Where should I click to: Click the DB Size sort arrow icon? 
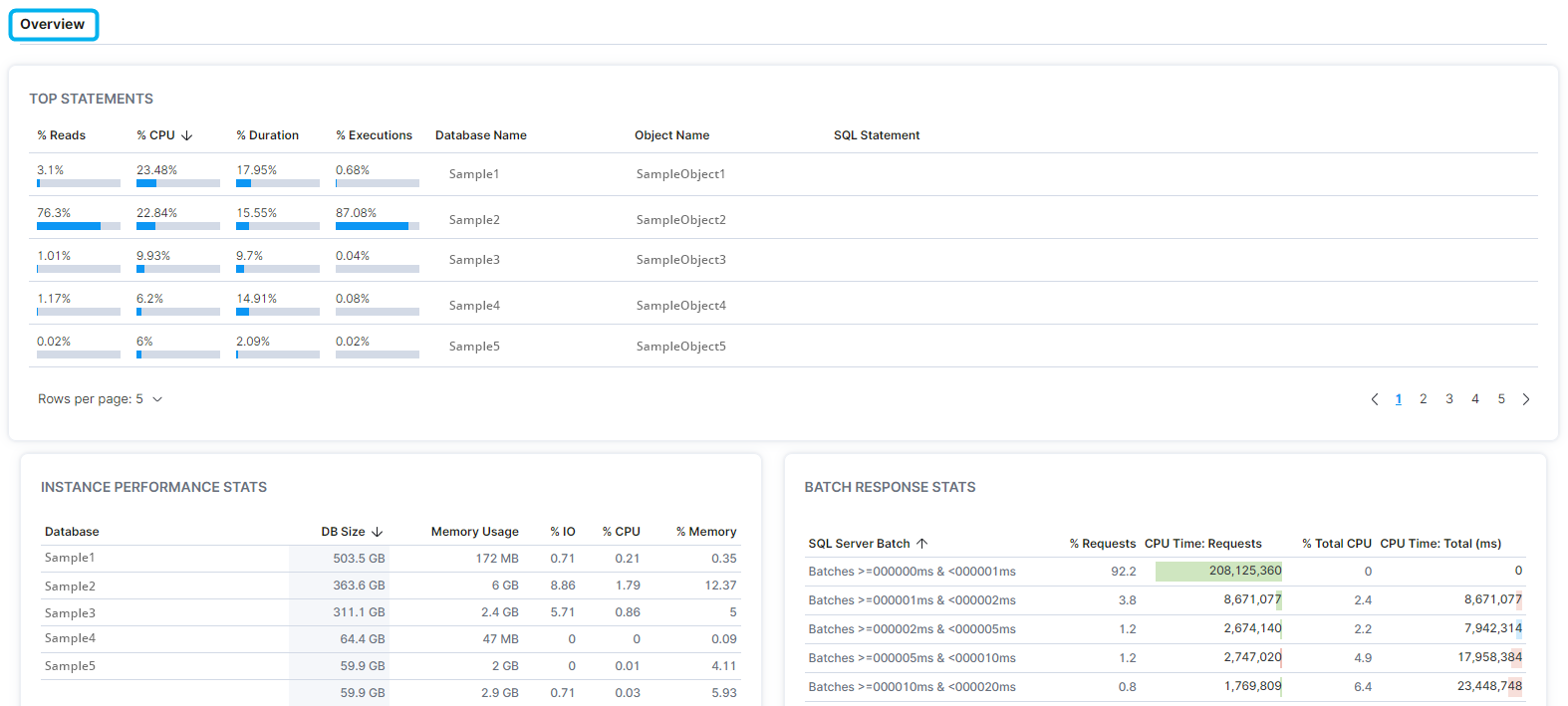click(x=378, y=532)
